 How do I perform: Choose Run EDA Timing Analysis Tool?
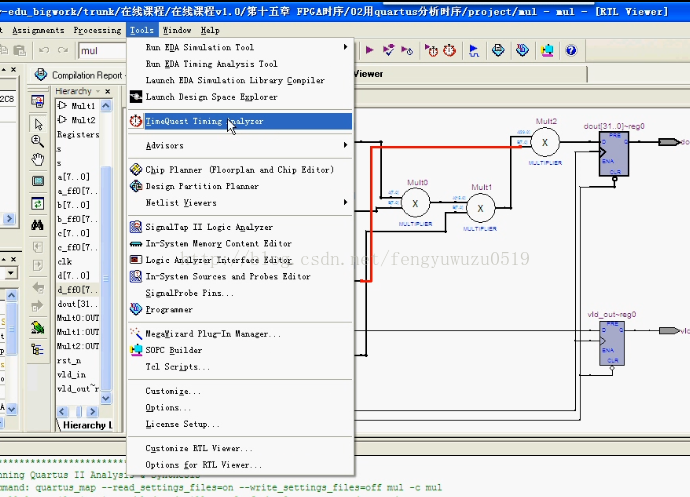pyautogui.click(x=240, y=64)
